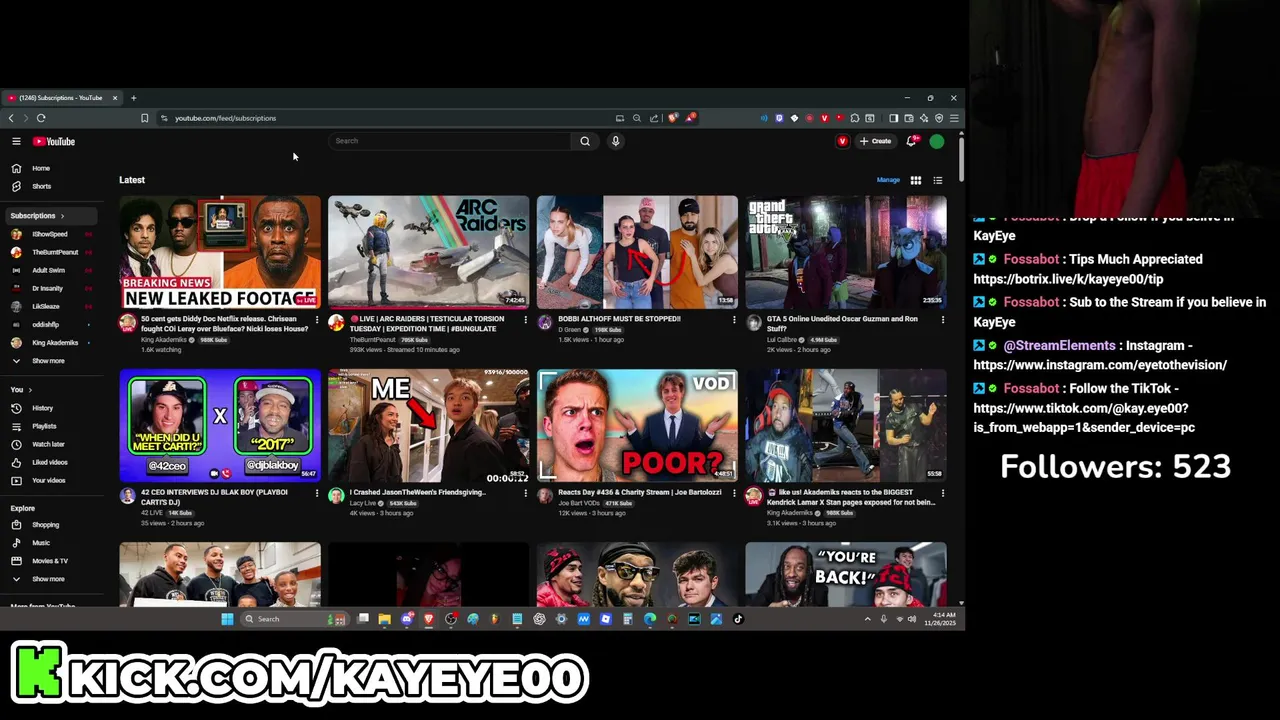Click the Lacy Live channel avatar
The height and width of the screenshot is (720, 1280).
[336, 496]
